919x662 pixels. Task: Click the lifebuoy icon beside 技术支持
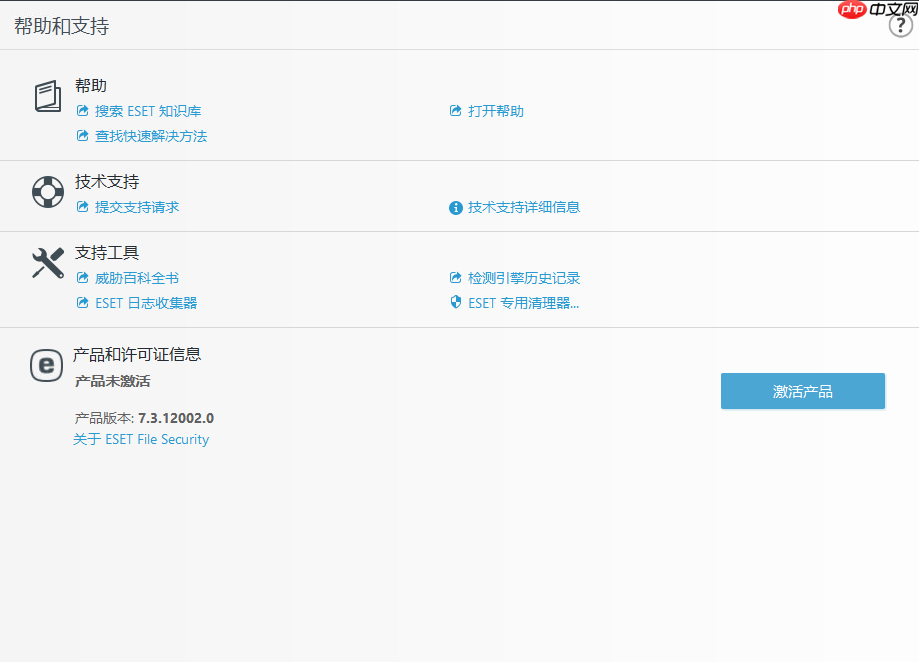coord(47,191)
